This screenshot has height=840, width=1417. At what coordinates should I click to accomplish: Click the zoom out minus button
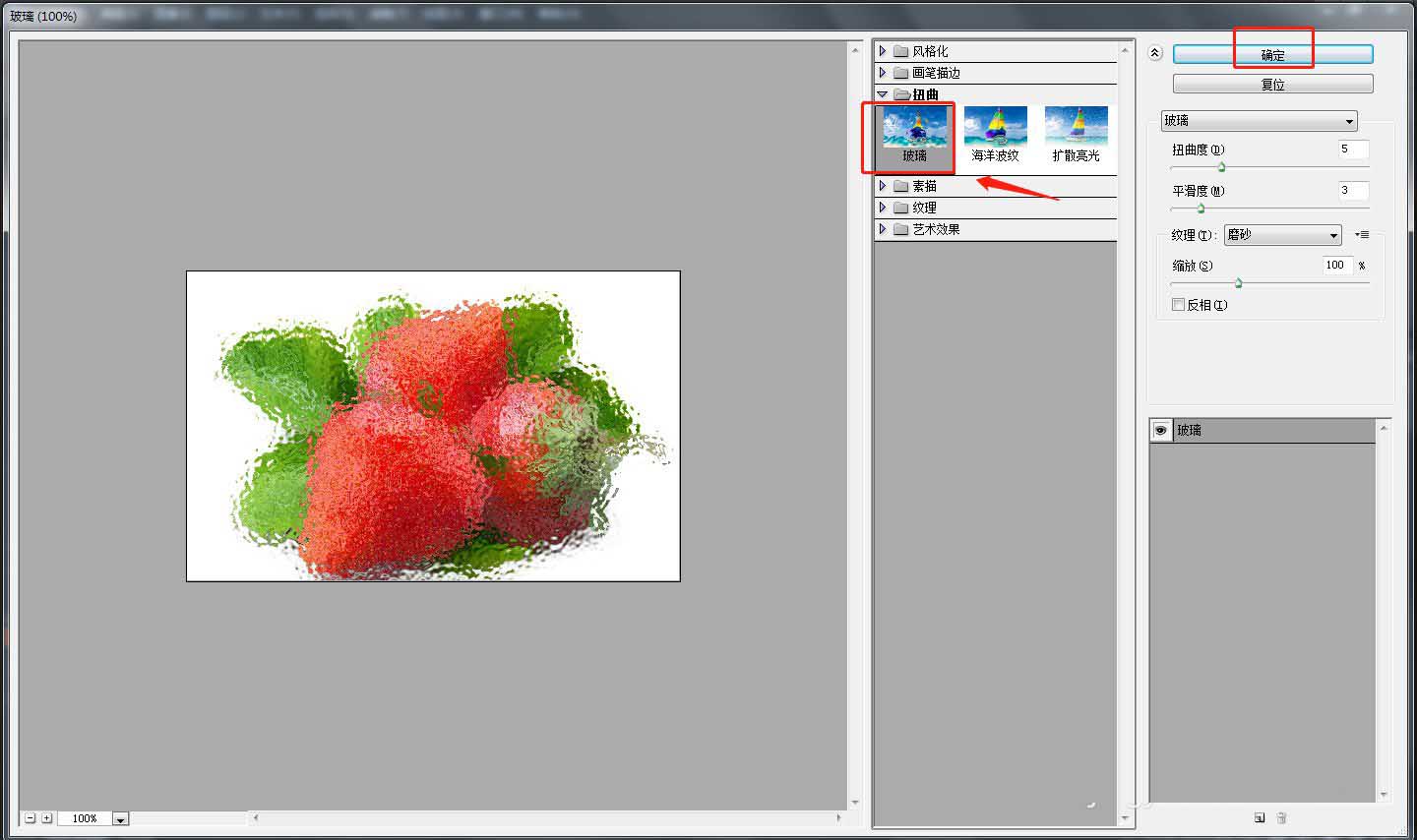click(x=31, y=817)
